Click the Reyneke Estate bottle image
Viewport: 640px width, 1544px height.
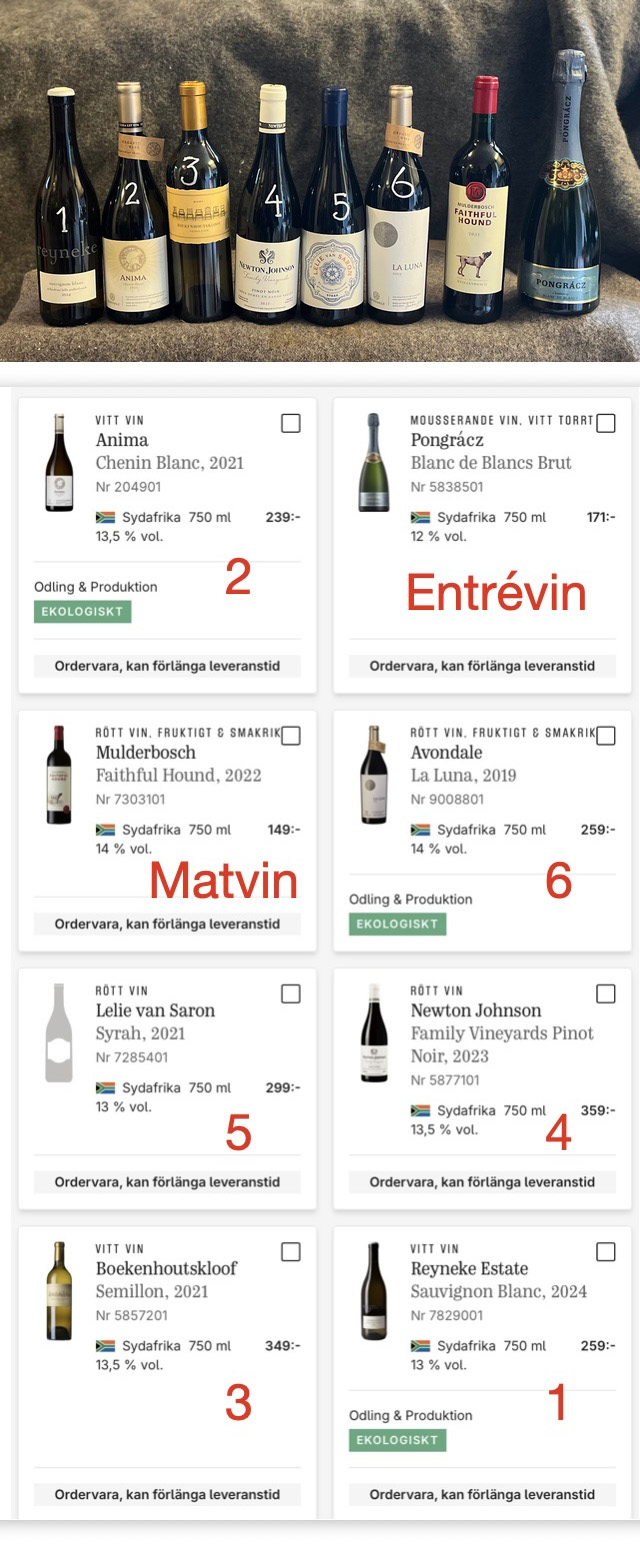click(x=374, y=1291)
